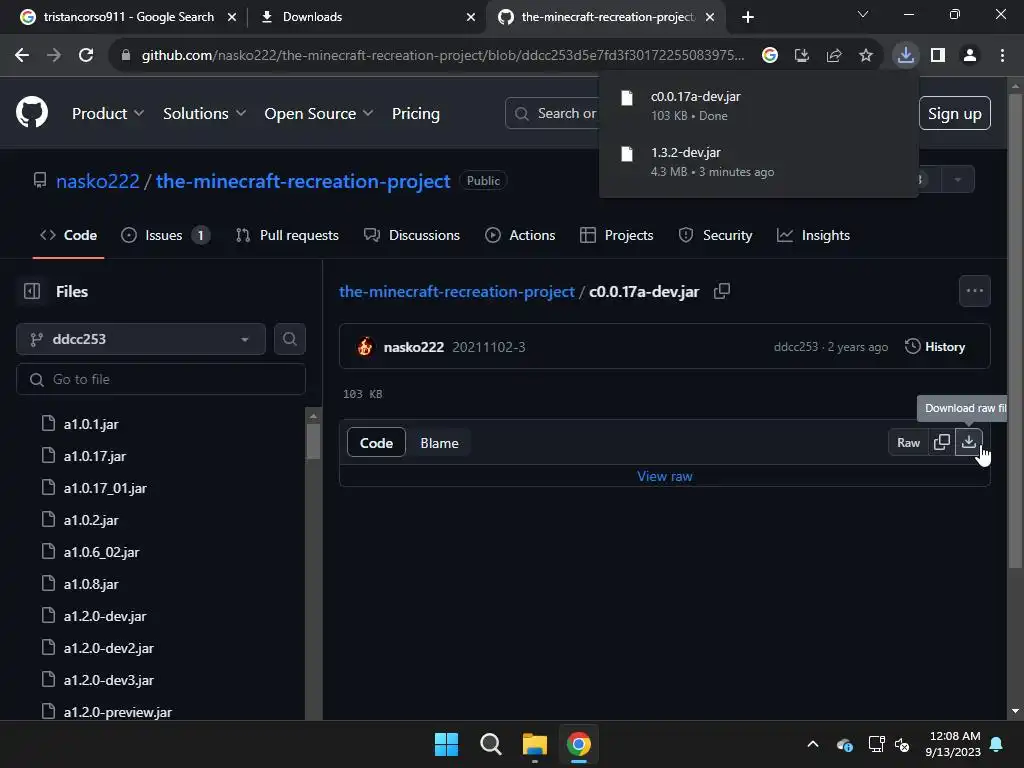1024x768 pixels.
Task: Click the Sign up button
Action: click(x=955, y=114)
